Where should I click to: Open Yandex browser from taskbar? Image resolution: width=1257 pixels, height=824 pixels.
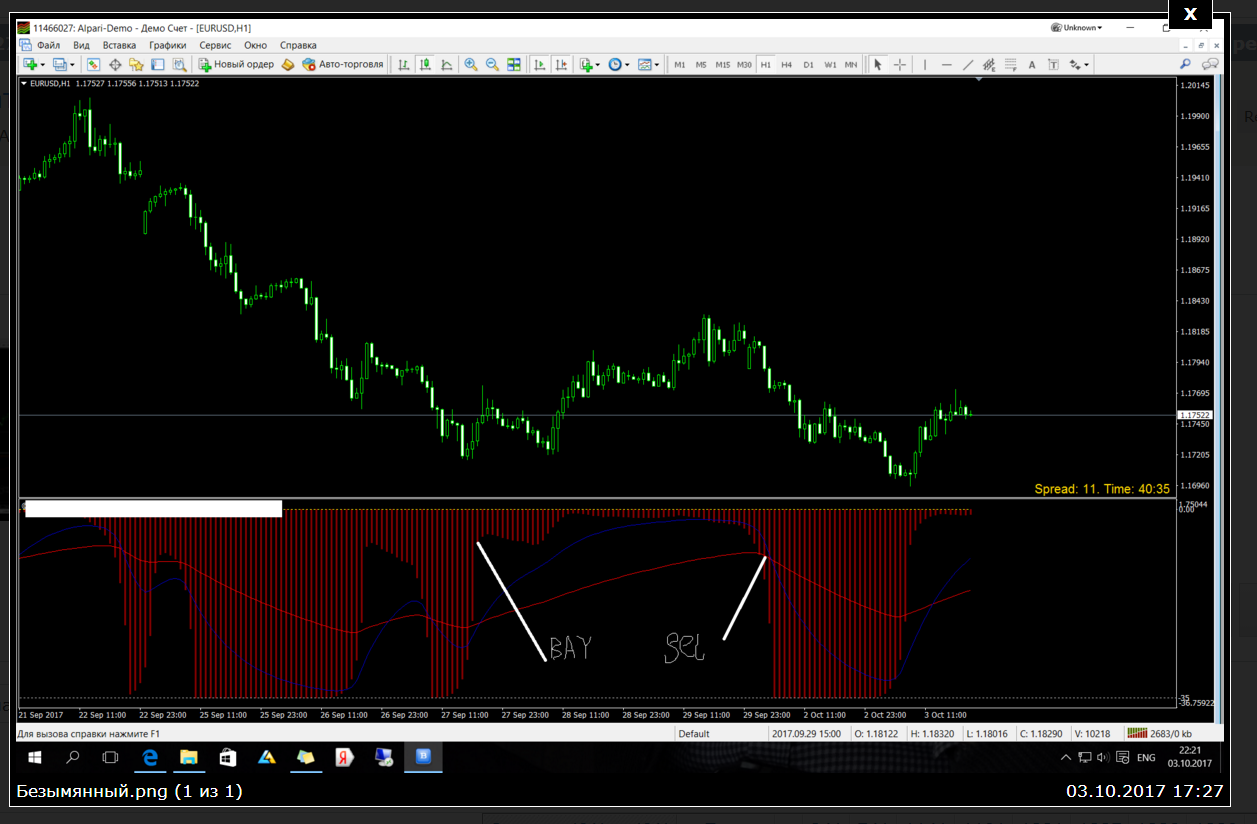point(343,757)
